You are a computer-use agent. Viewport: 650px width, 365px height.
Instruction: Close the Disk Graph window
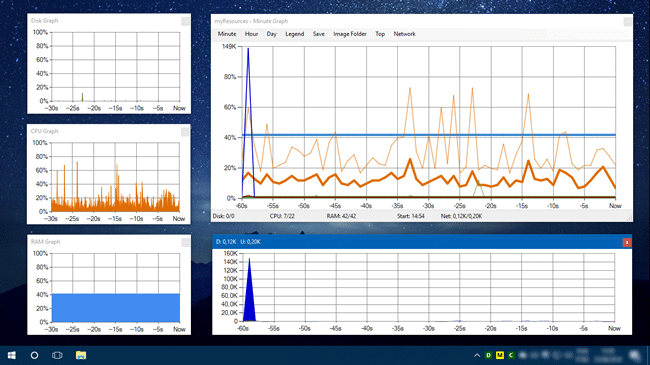[x=185, y=21]
